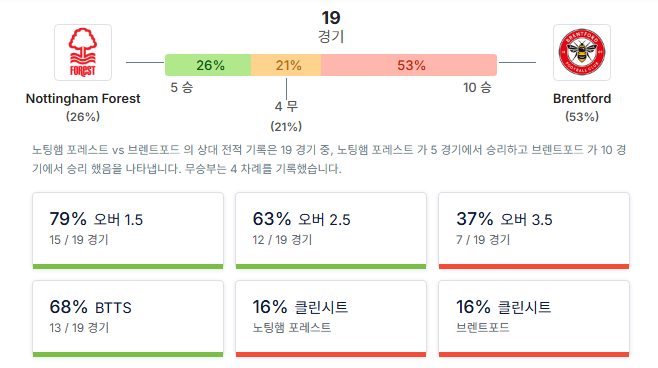The width and height of the screenshot is (658, 368).
Task: Click the 10 승 label under the bar
Action: pyautogui.click(x=477, y=87)
